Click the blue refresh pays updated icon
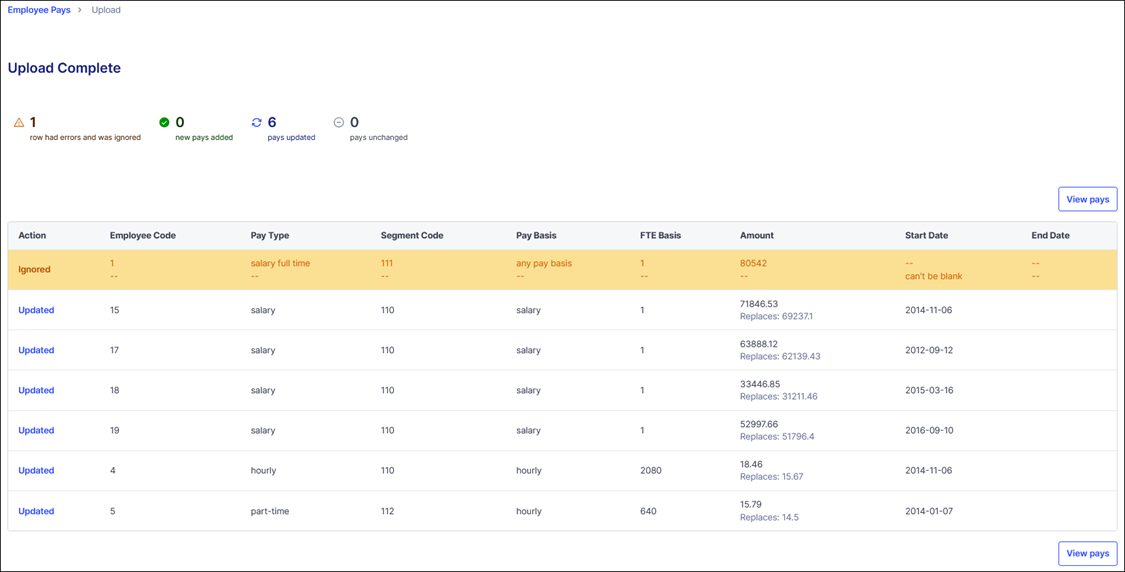The image size is (1125, 572). click(x=256, y=123)
